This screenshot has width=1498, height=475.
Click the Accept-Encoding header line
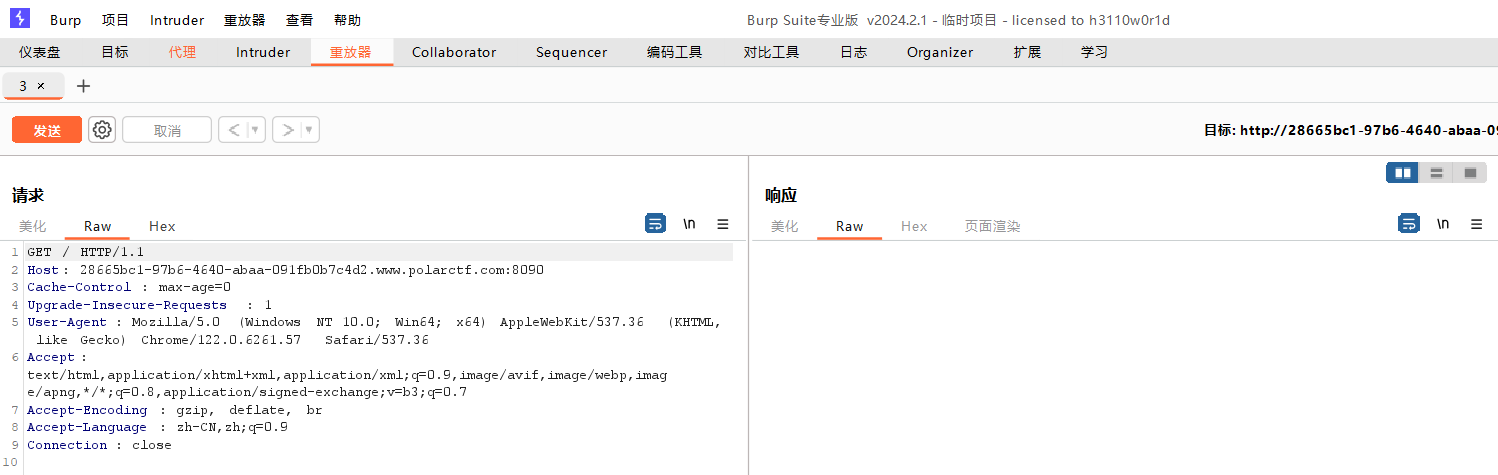pyautogui.click(x=174, y=410)
